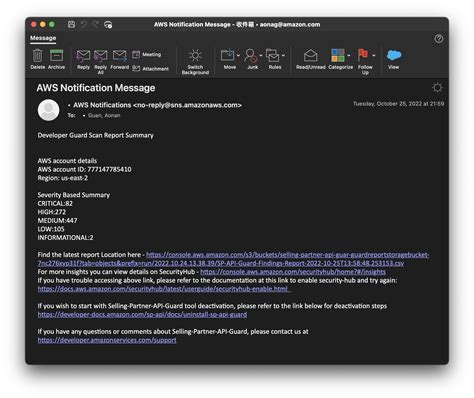The width and height of the screenshot is (474, 398).
Task: Expand the Junk options arrow
Action: click(261, 55)
